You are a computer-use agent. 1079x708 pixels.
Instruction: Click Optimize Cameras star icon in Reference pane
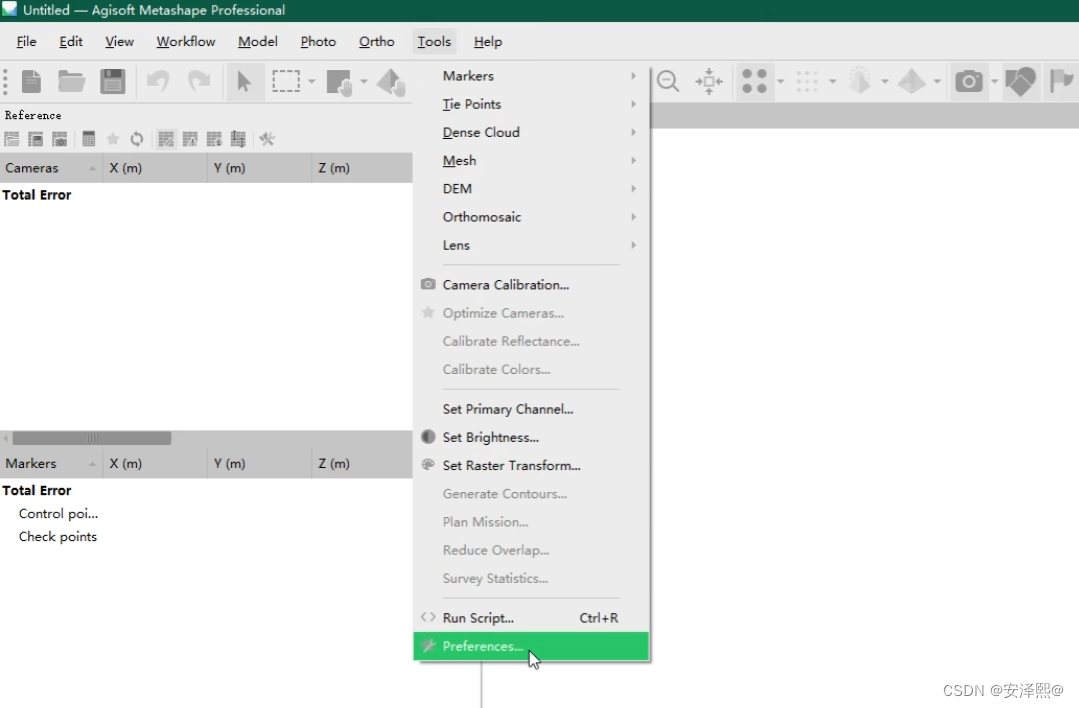point(112,139)
